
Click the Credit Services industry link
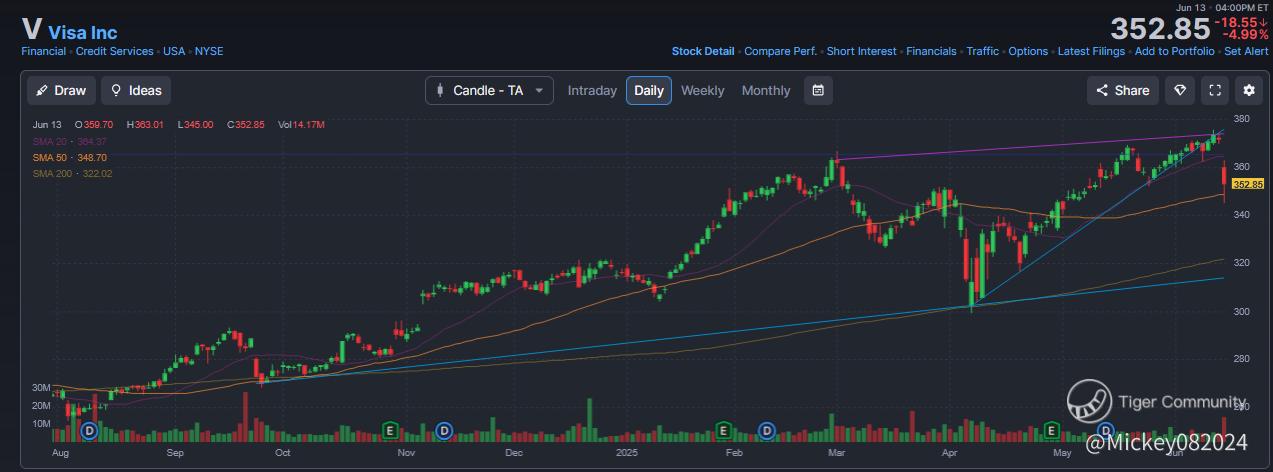coord(115,51)
